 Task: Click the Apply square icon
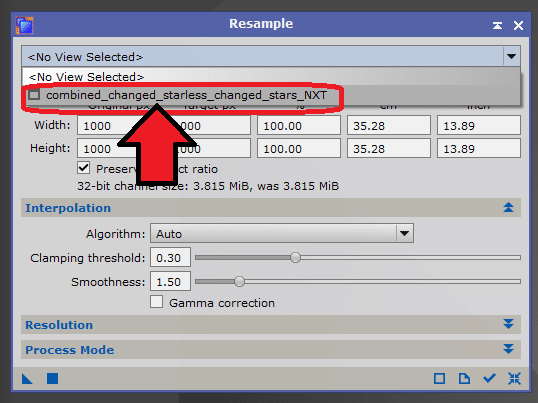[52, 379]
